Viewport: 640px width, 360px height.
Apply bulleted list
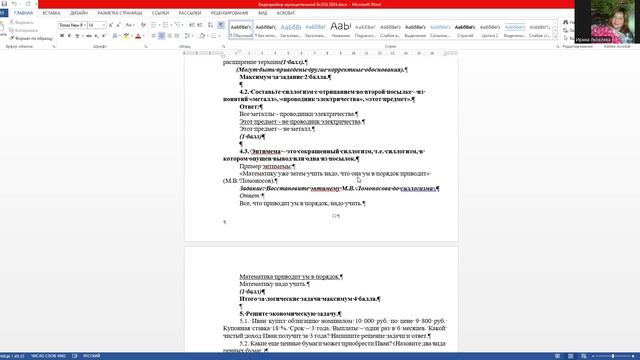(x=155, y=25)
